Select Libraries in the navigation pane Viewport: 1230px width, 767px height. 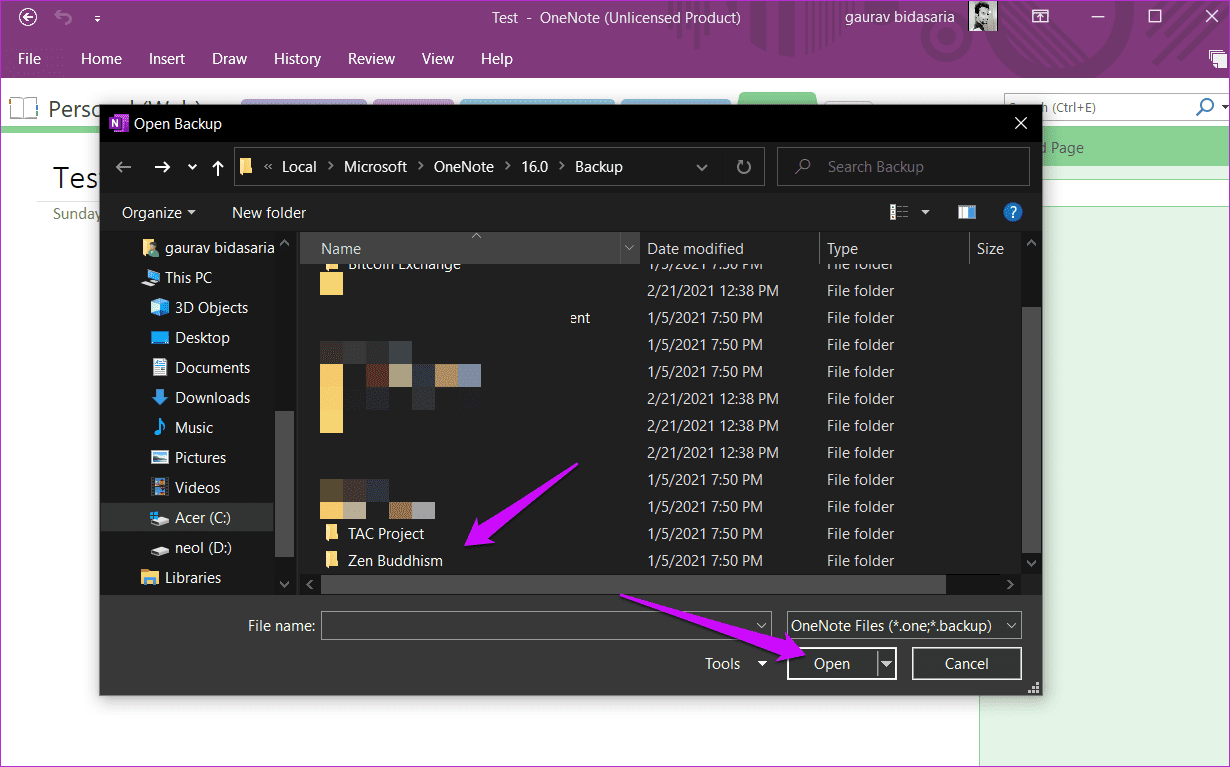181,577
